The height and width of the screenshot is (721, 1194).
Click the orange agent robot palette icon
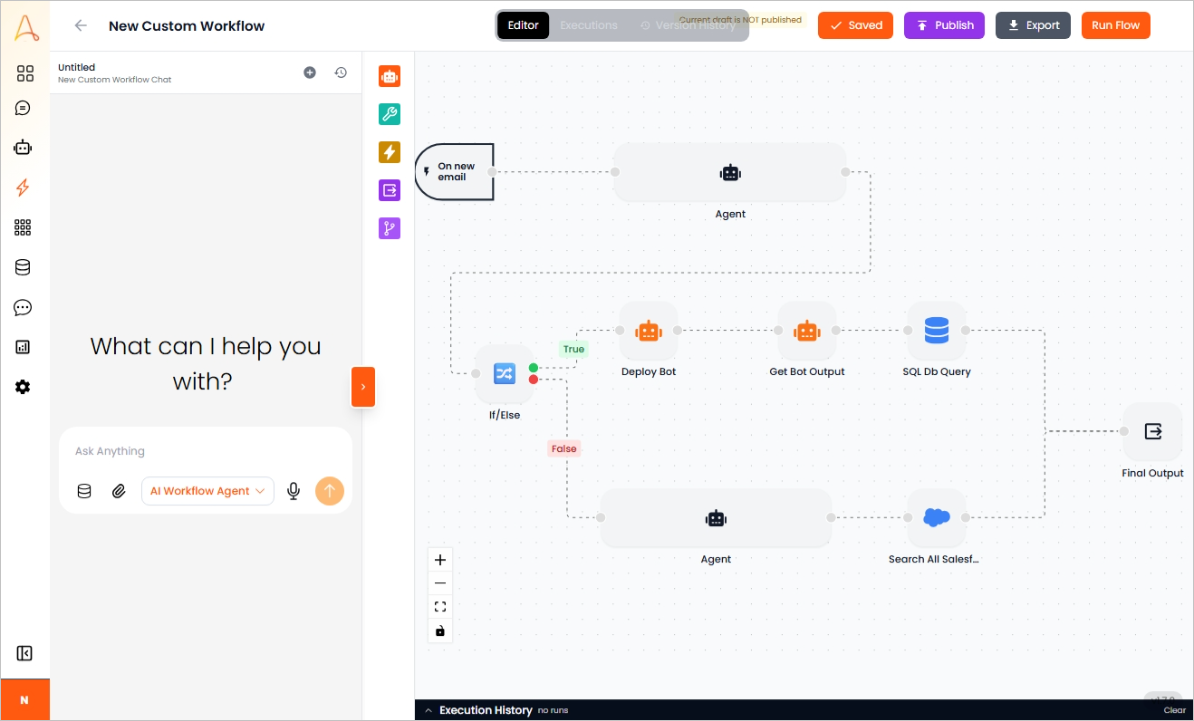pos(389,76)
